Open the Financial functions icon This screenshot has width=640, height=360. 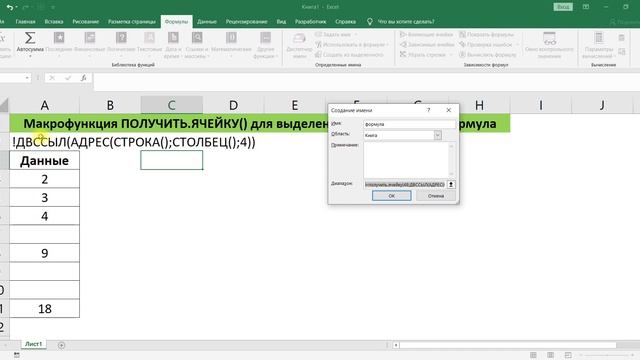[x=90, y=38]
